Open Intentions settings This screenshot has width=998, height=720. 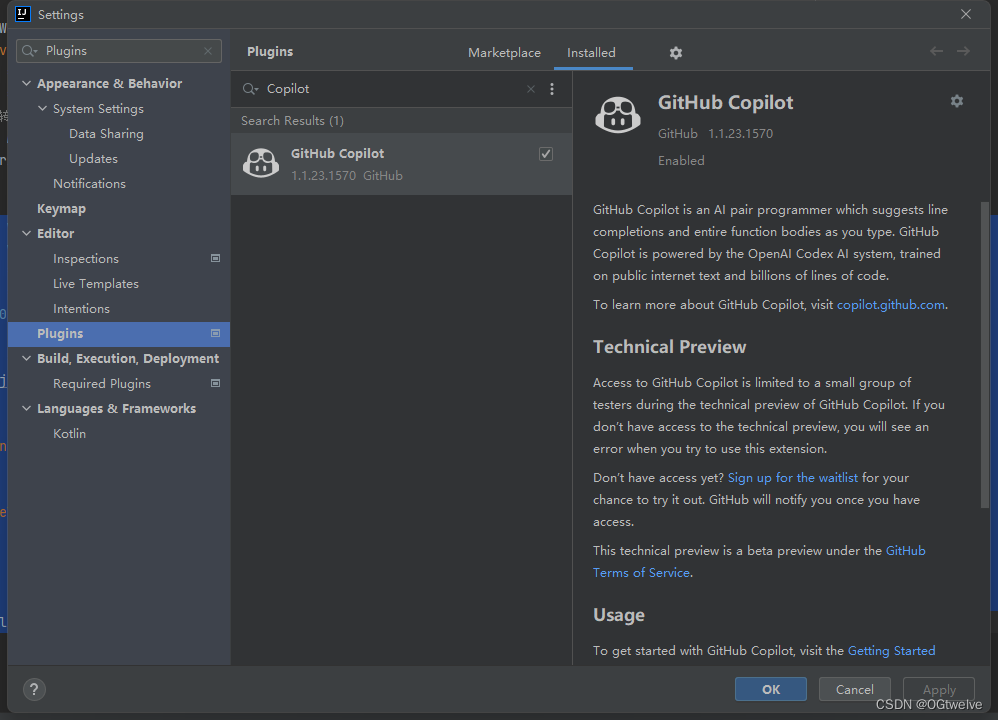pyautogui.click(x=81, y=309)
